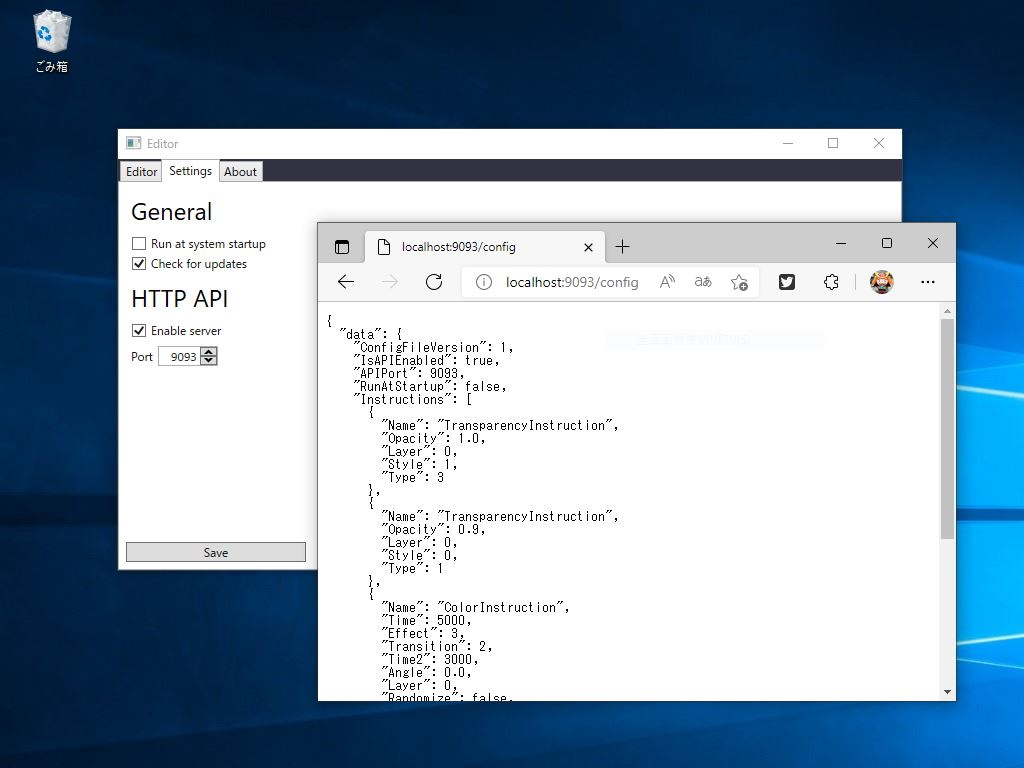
Task: Uncheck Check for updates
Action: (x=137, y=264)
